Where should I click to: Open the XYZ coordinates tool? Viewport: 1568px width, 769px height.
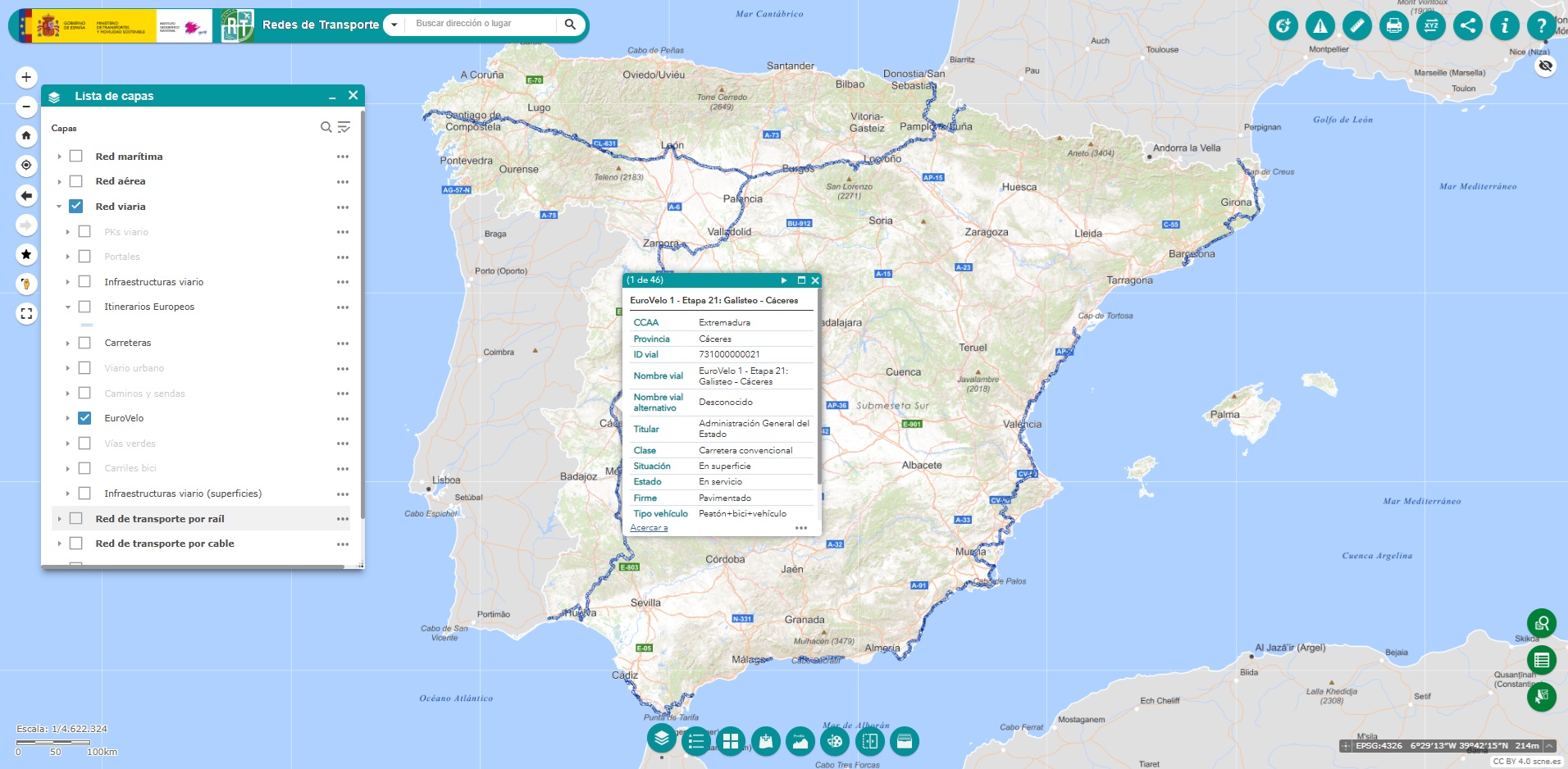[x=1431, y=25]
